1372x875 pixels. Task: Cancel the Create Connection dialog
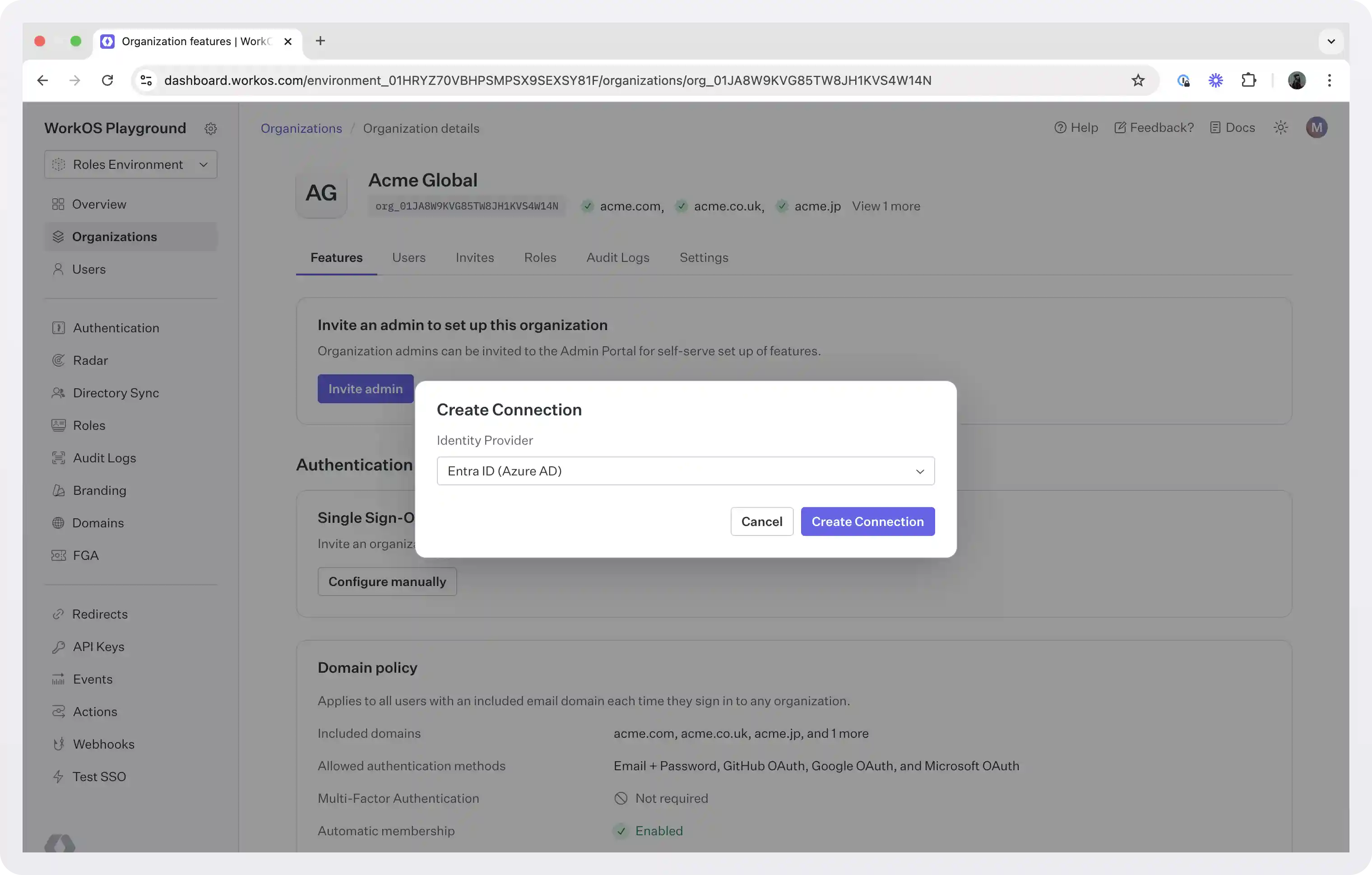pyautogui.click(x=762, y=521)
